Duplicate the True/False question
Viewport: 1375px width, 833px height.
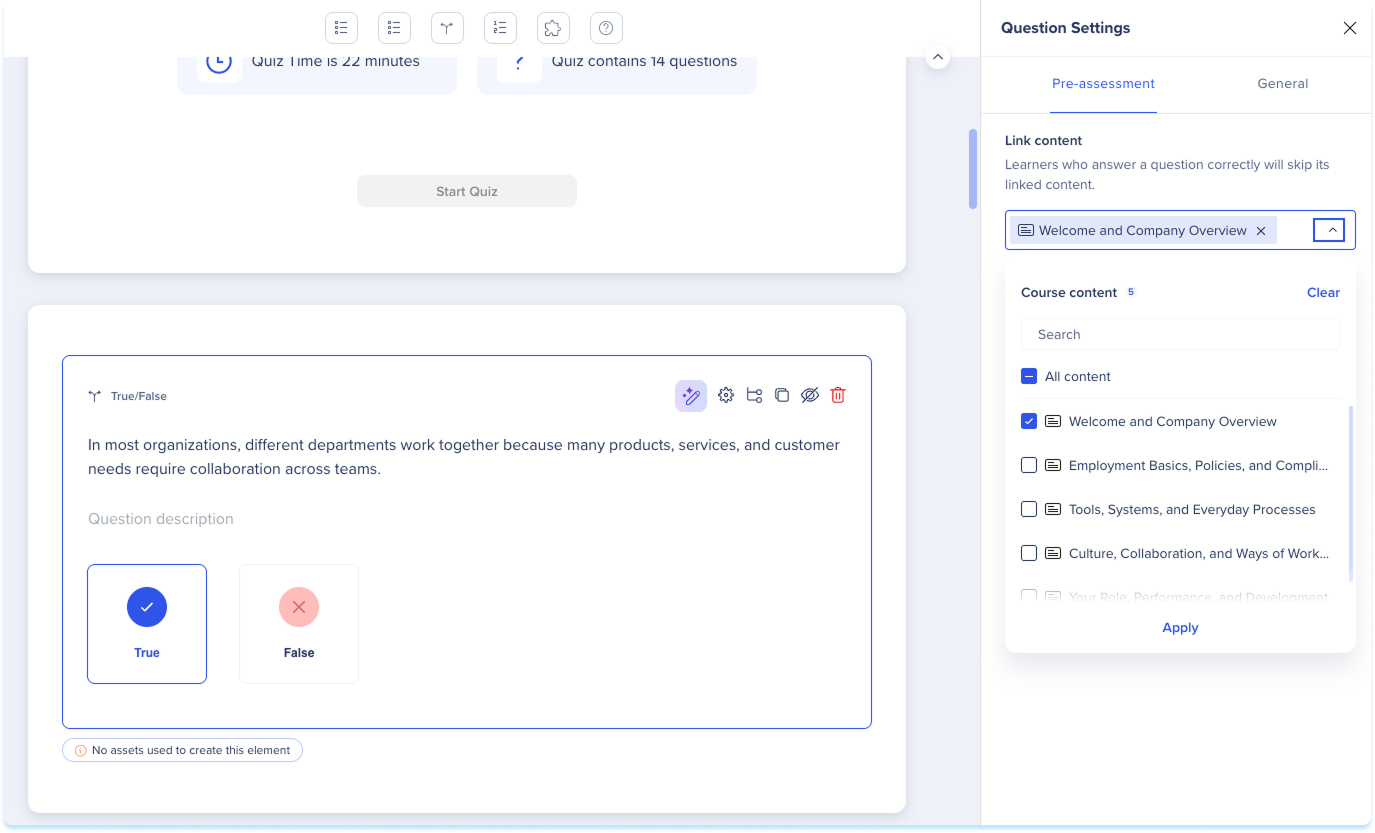[x=782, y=395]
